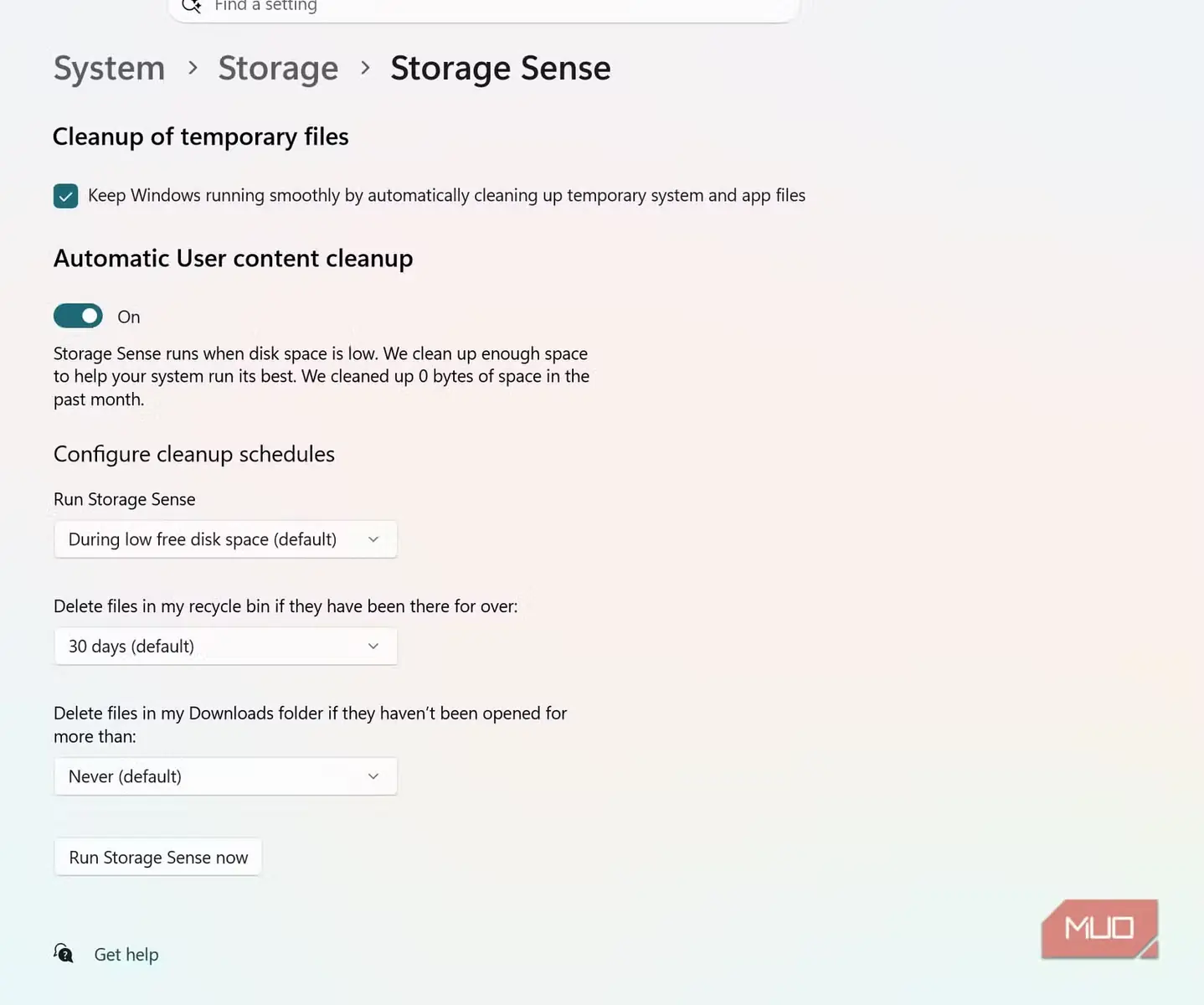Go back to System in breadcrumb

109,68
